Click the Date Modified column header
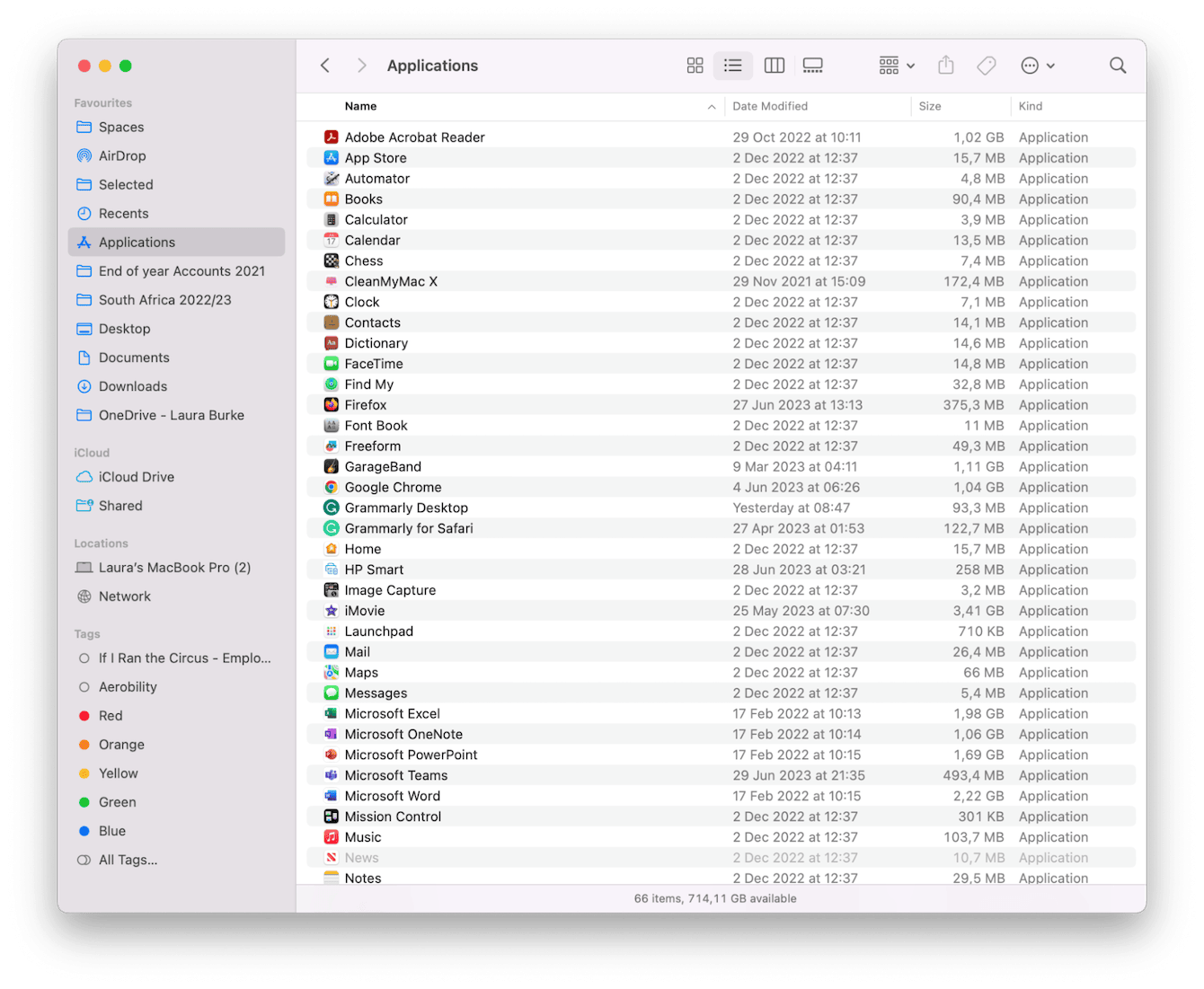1204x989 pixels. coord(770,106)
